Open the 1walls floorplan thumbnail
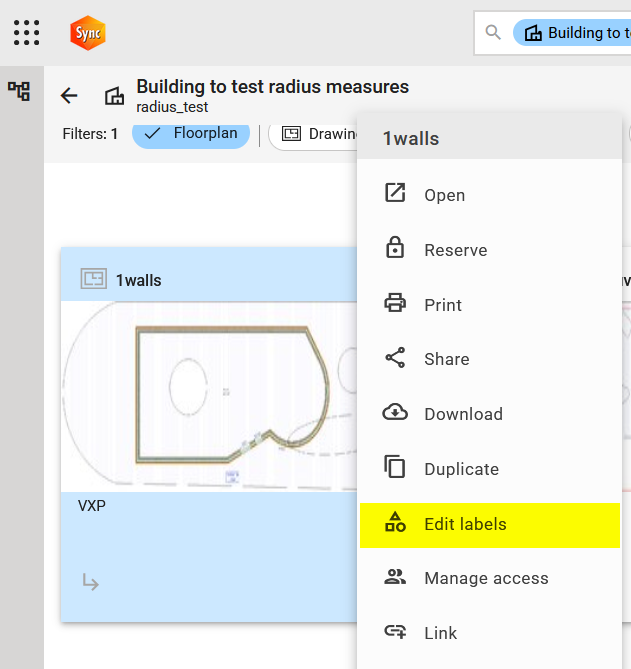Viewport: 631px width, 669px height. click(210, 395)
